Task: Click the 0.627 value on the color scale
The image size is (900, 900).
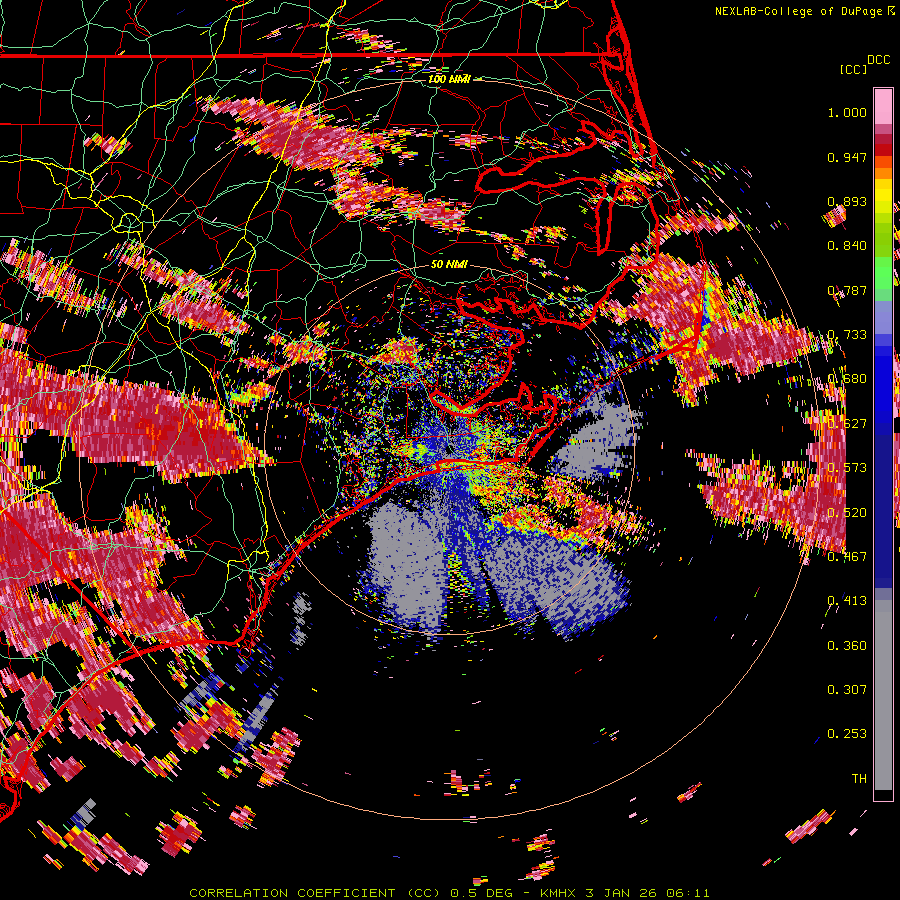Action: (847, 424)
